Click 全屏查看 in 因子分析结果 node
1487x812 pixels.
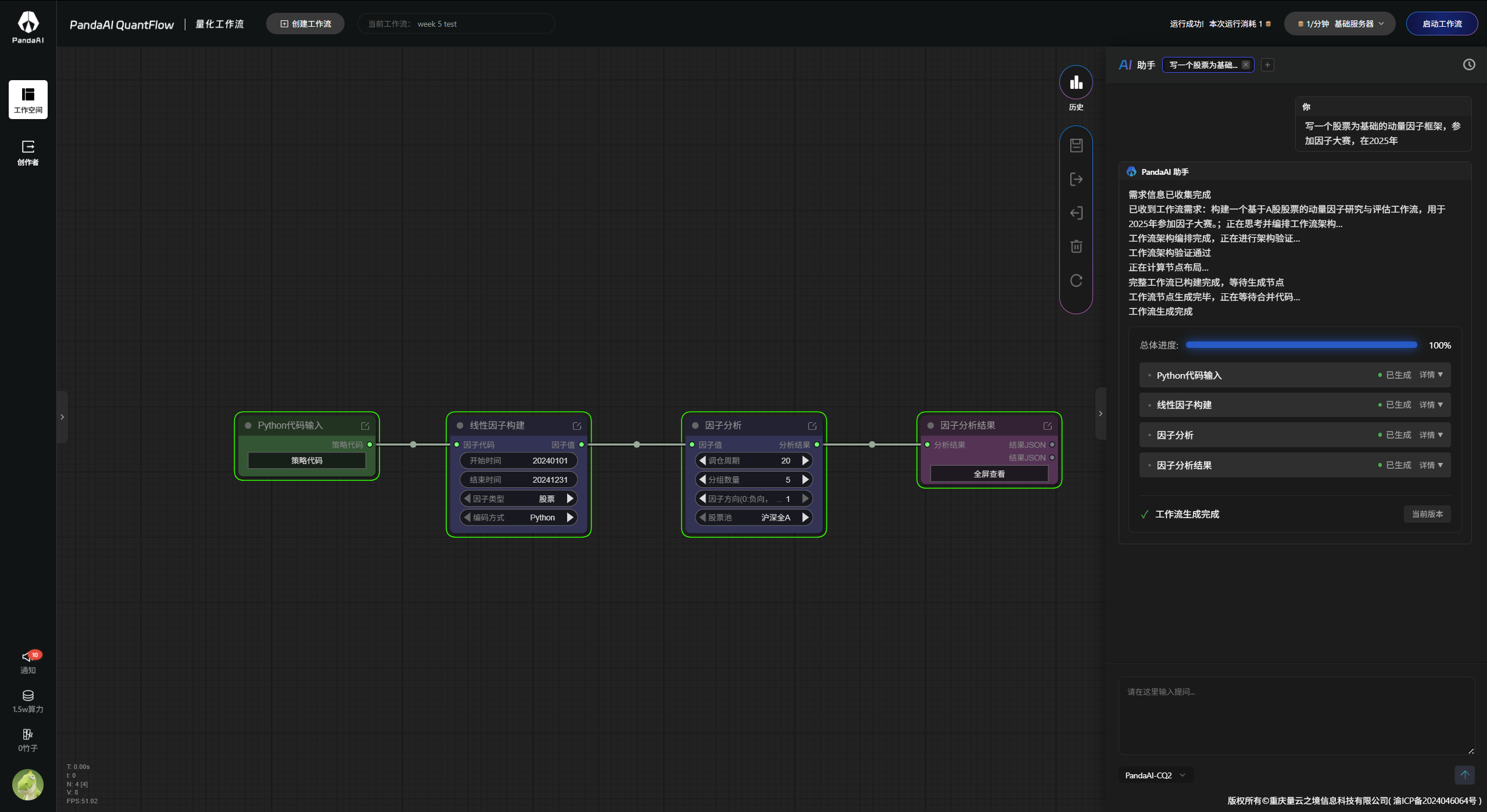989,474
